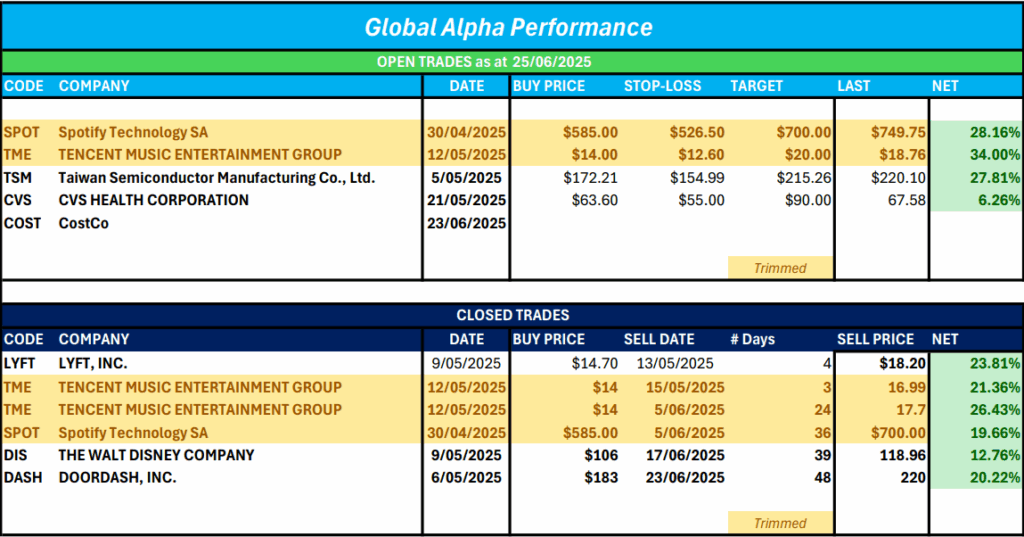Click the $749.75 last price cell
This screenshot has width=1024, height=537.
pos(898,132)
